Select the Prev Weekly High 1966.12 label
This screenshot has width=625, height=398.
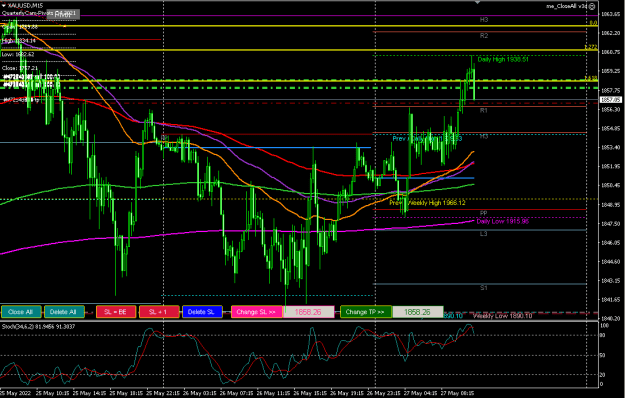(427, 203)
